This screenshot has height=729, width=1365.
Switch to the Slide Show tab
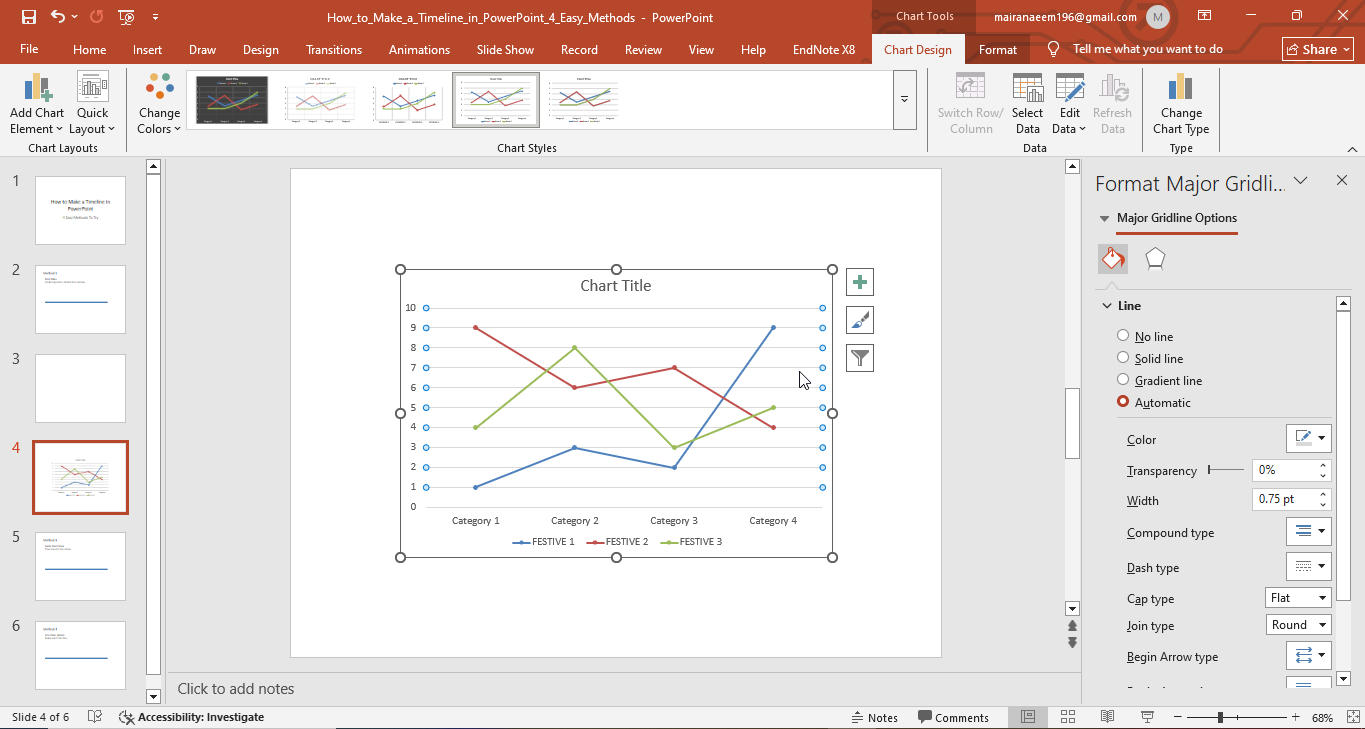(505, 49)
